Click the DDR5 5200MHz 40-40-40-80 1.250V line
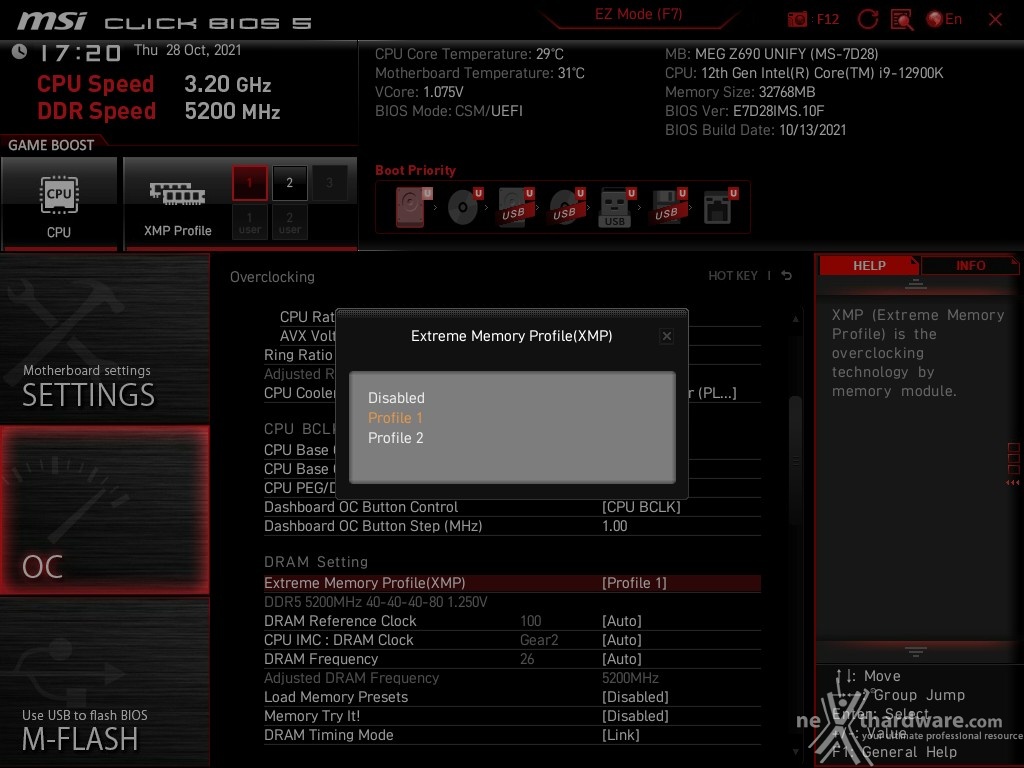Screen dimensions: 1024x768 (376, 602)
